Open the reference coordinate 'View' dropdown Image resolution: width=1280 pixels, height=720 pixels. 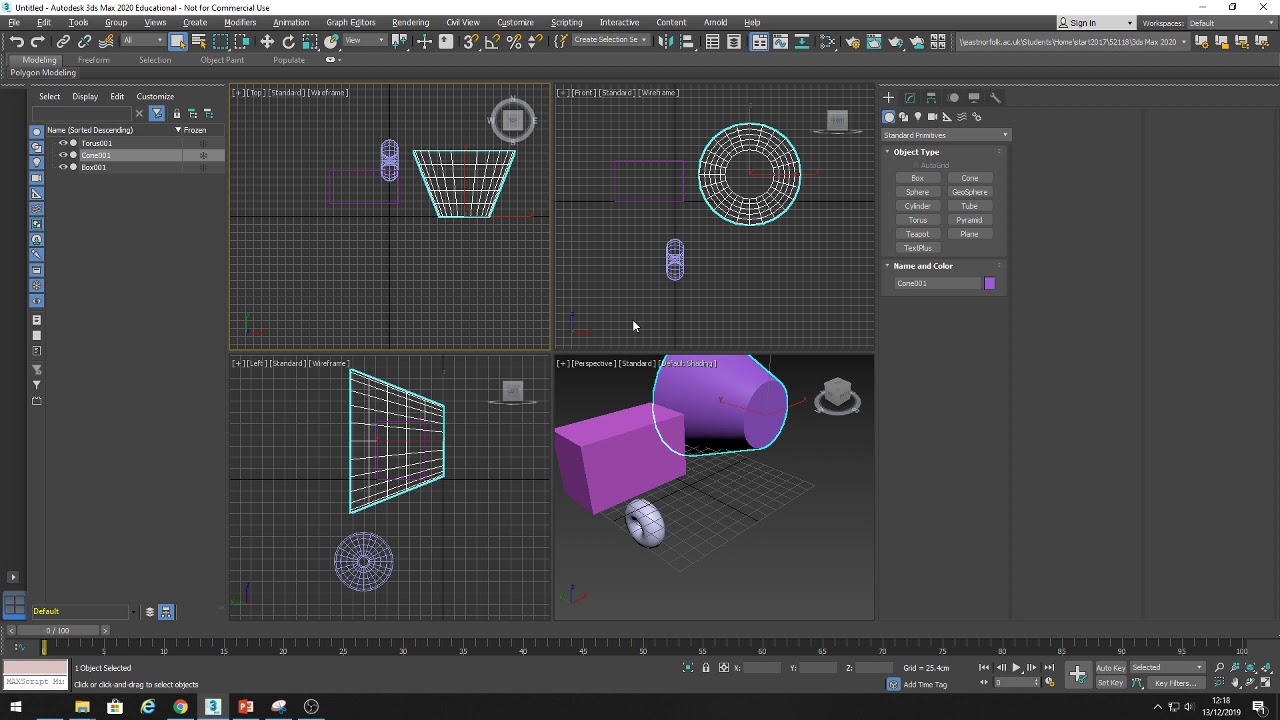(x=365, y=41)
